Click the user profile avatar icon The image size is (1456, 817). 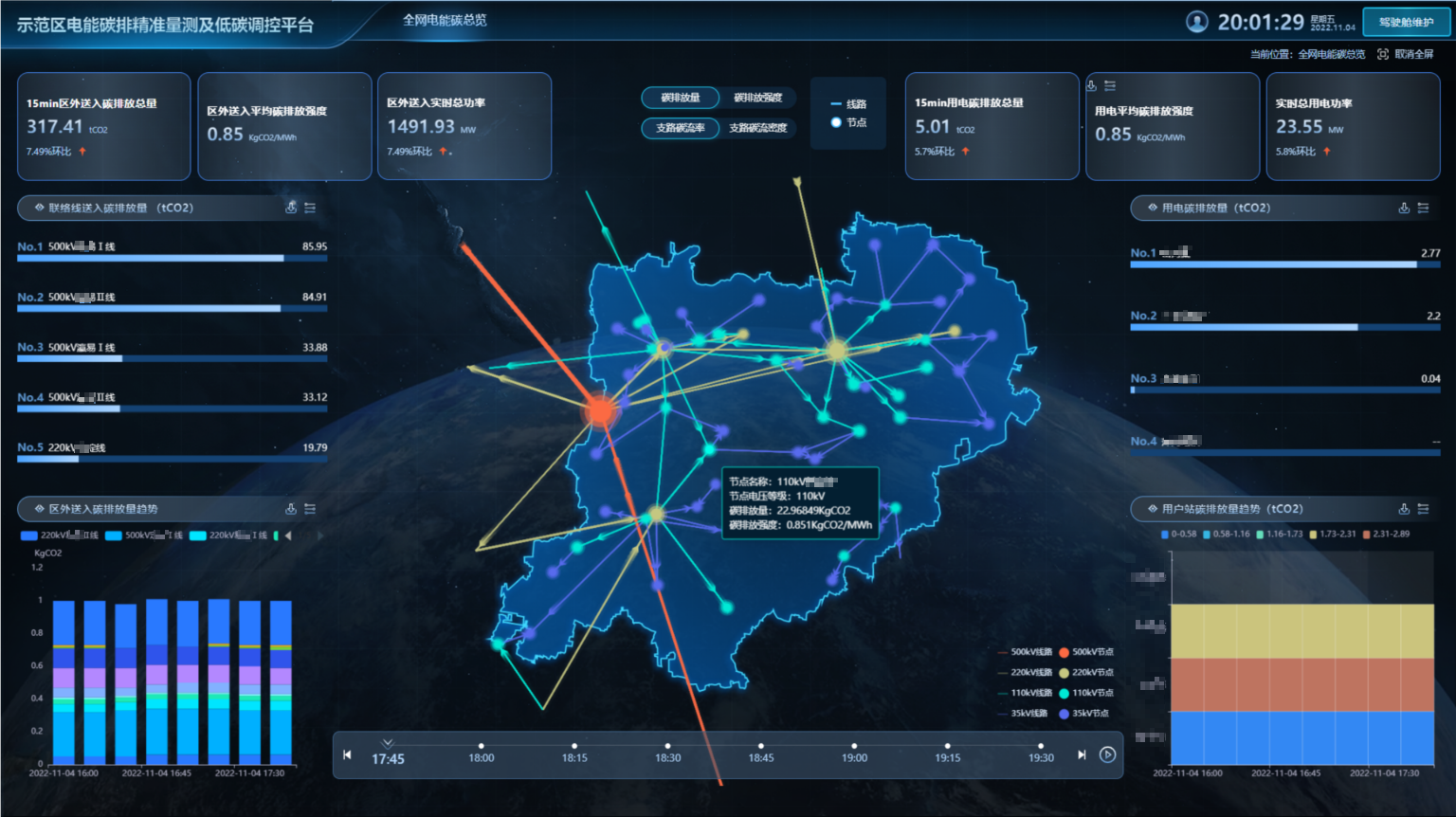pos(1197,22)
